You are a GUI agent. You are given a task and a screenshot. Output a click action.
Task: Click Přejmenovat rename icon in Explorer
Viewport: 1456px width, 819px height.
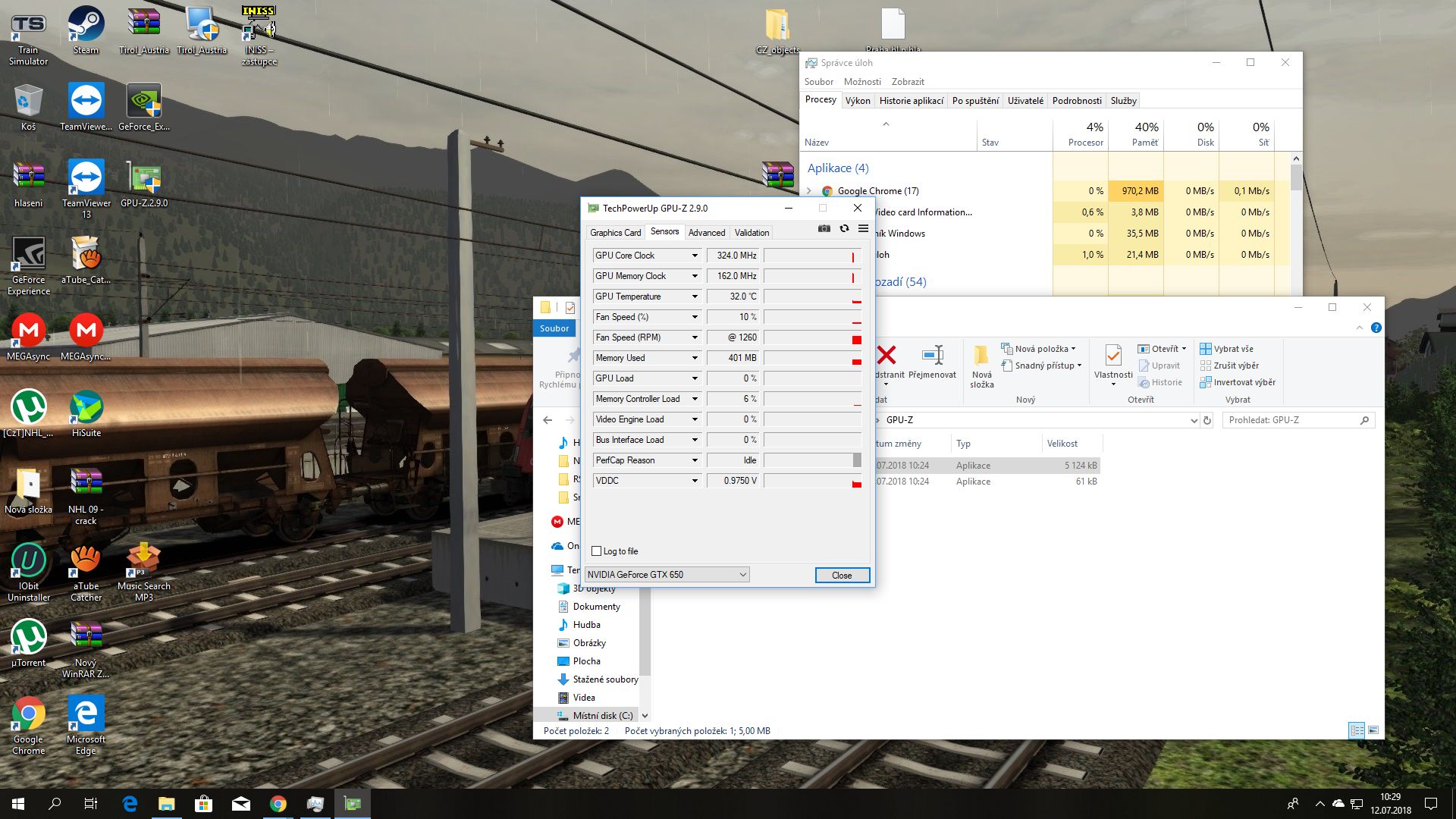pos(932,362)
